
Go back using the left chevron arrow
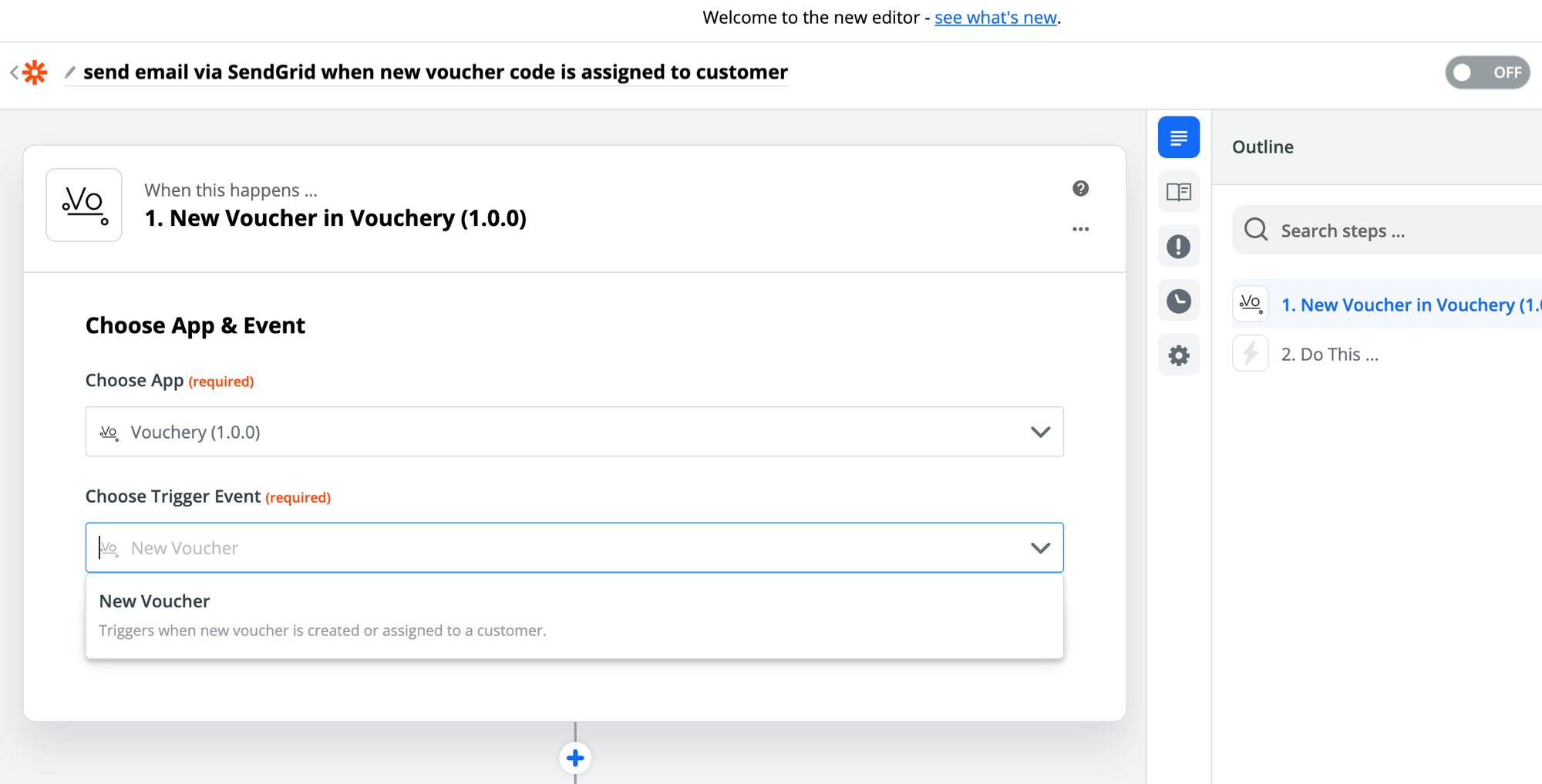14,72
